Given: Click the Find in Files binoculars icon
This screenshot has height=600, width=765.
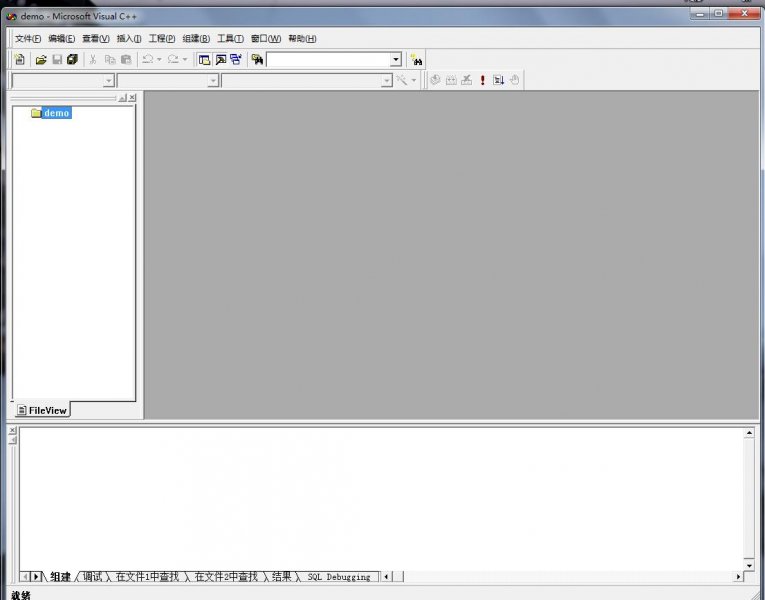Looking at the screenshot, I should [257, 60].
